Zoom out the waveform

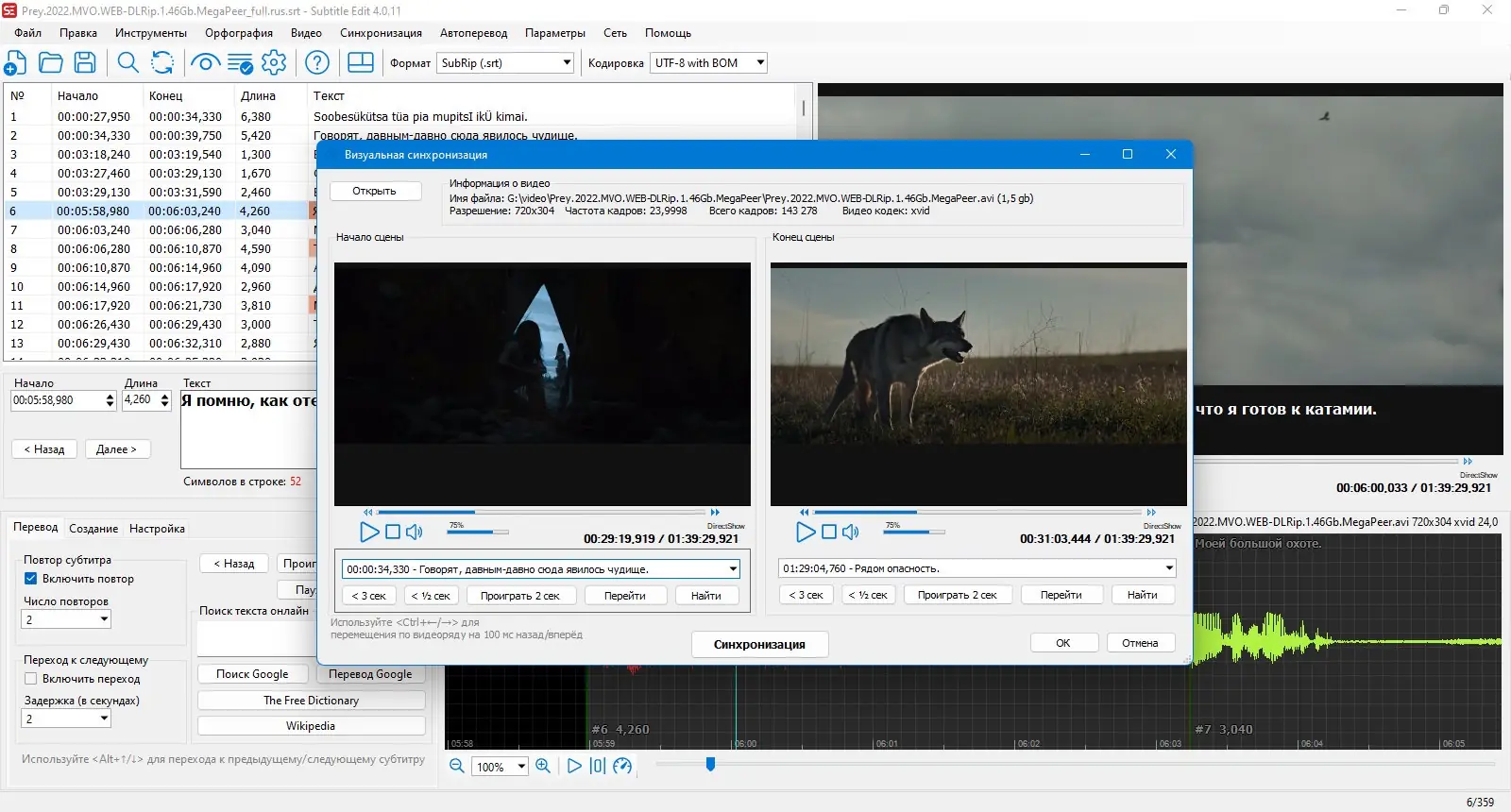click(457, 766)
